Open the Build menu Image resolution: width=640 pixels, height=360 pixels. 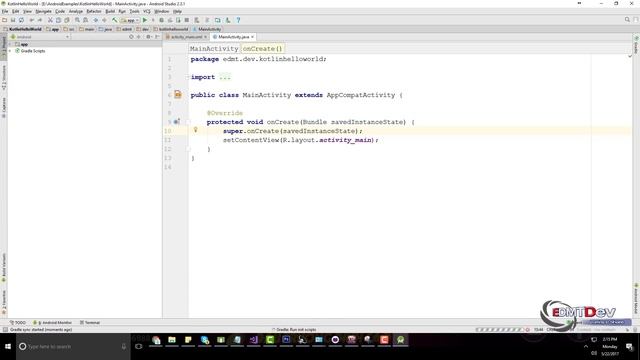point(110,11)
